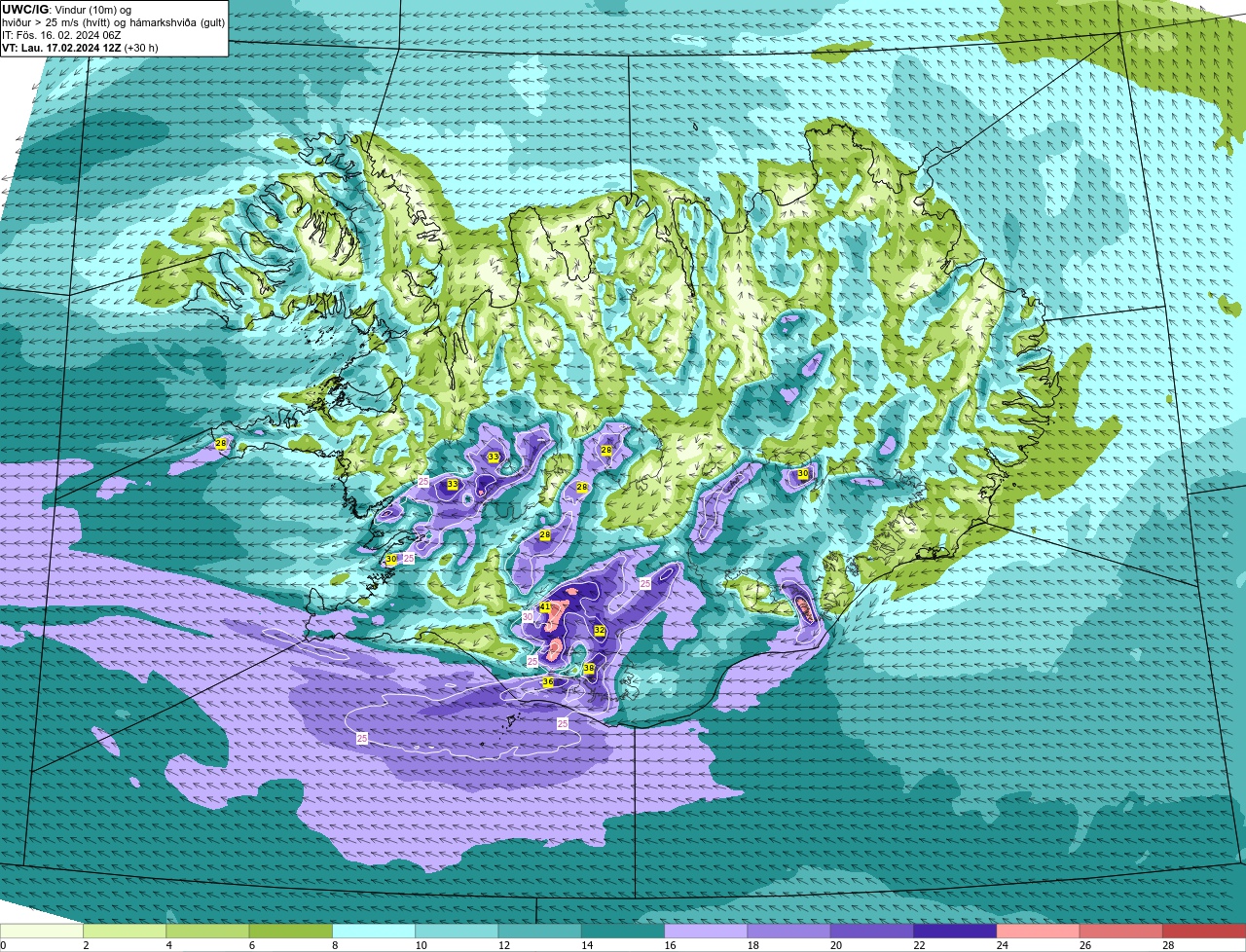Image resolution: width=1246 pixels, height=952 pixels.
Task: Click the yellow 38 maximum gust label
Action: (589, 669)
